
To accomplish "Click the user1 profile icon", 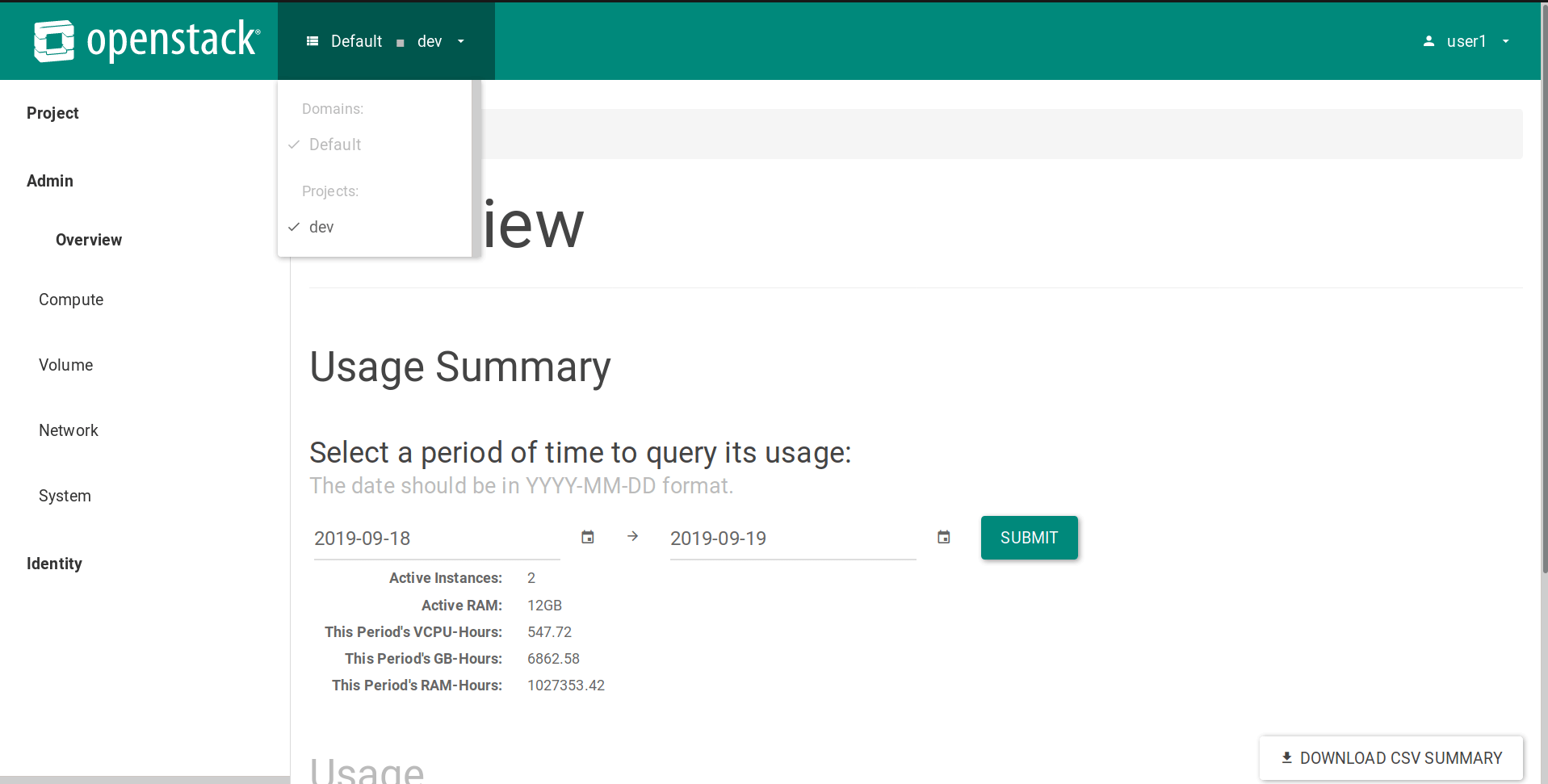I will (x=1428, y=41).
